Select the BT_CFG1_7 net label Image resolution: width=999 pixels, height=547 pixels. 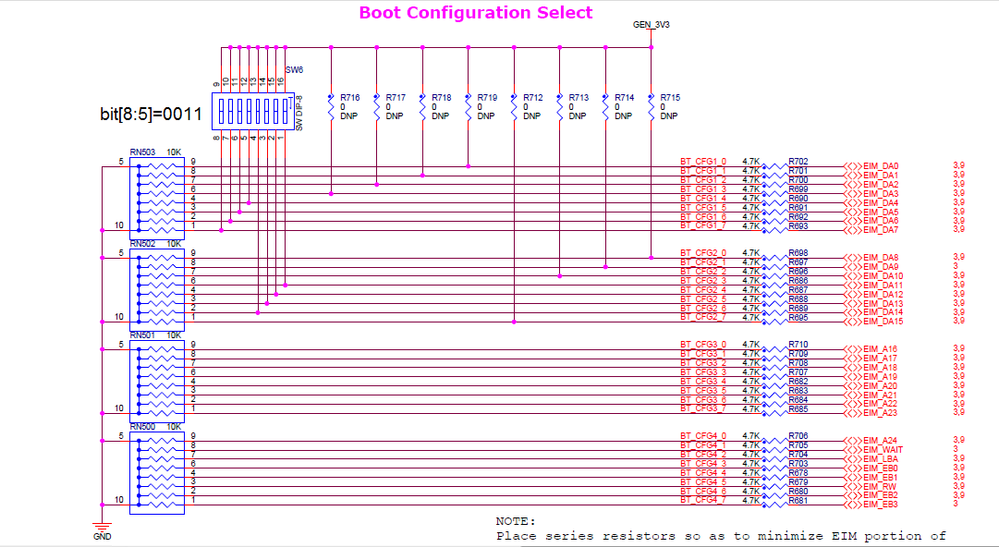pyautogui.click(x=703, y=225)
